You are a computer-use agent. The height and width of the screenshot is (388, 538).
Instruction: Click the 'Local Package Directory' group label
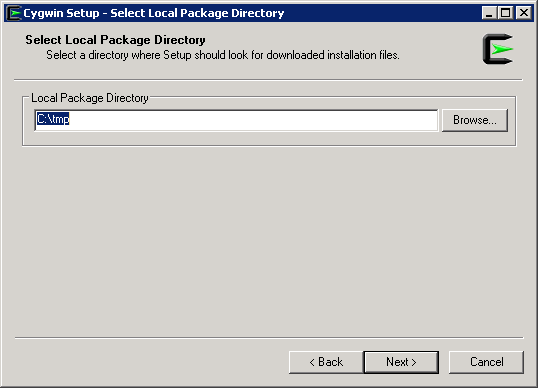point(90,98)
